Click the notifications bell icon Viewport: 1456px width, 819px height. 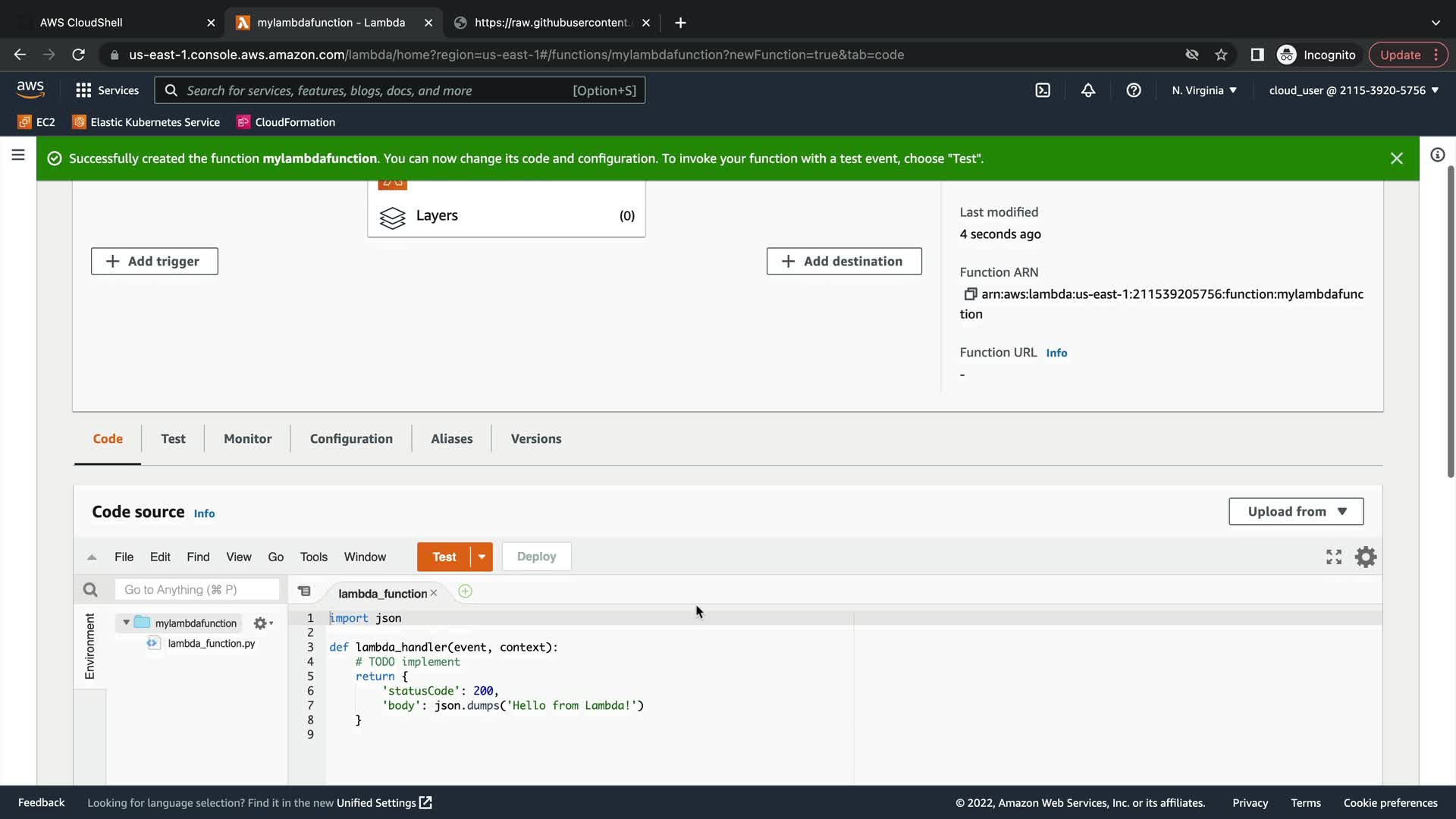[x=1088, y=90]
